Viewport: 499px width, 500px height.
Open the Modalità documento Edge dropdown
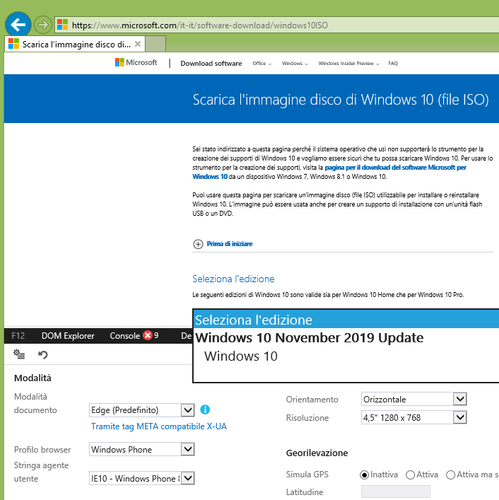pos(142,410)
